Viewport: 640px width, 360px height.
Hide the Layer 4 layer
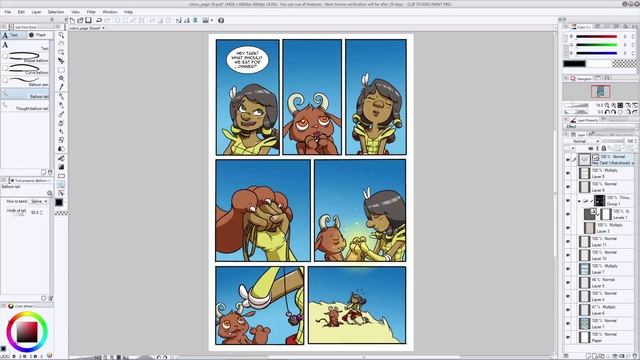[x=568, y=296]
